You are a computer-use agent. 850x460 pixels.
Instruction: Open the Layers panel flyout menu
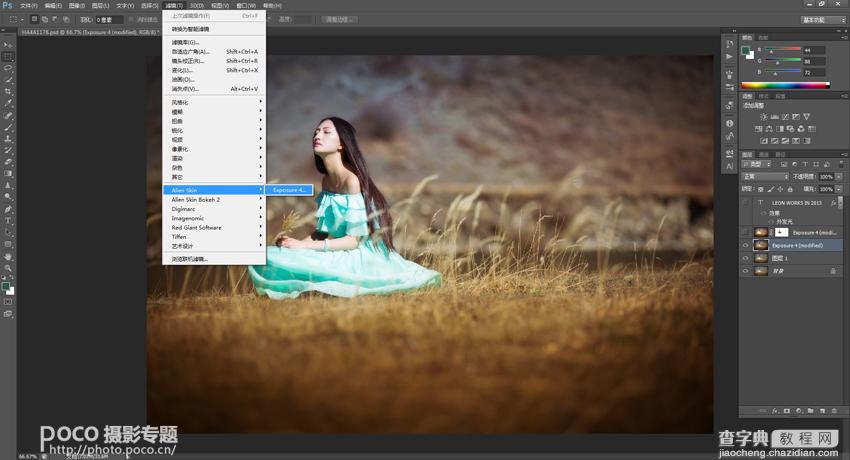click(843, 154)
